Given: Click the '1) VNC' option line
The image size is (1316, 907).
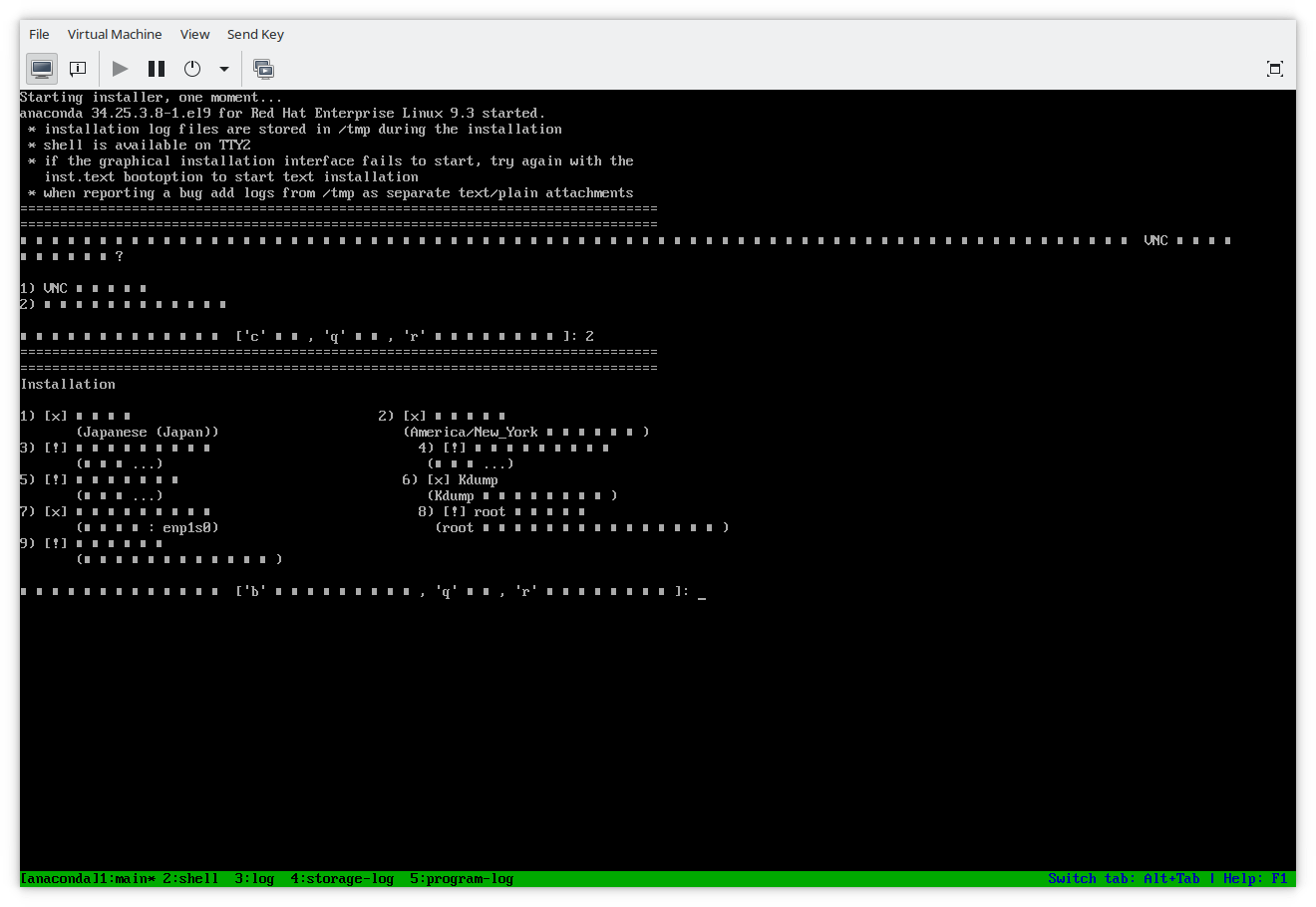Looking at the screenshot, I should click(x=84, y=289).
